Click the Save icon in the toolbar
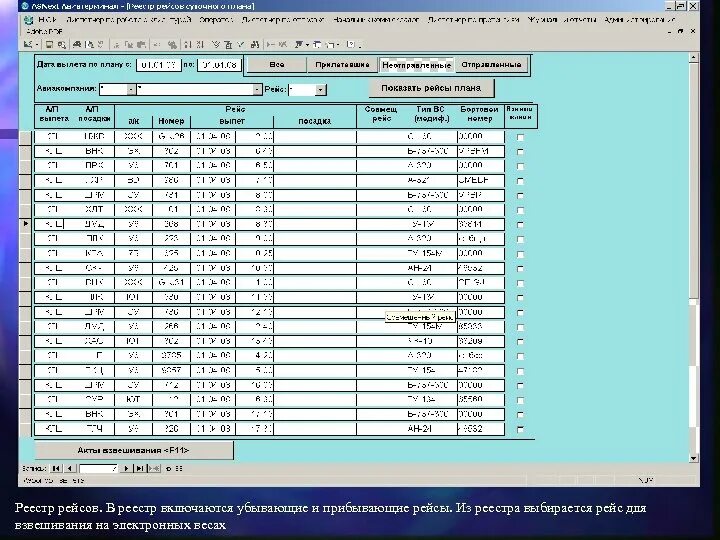The width and height of the screenshot is (720, 540). click(x=49, y=45)
